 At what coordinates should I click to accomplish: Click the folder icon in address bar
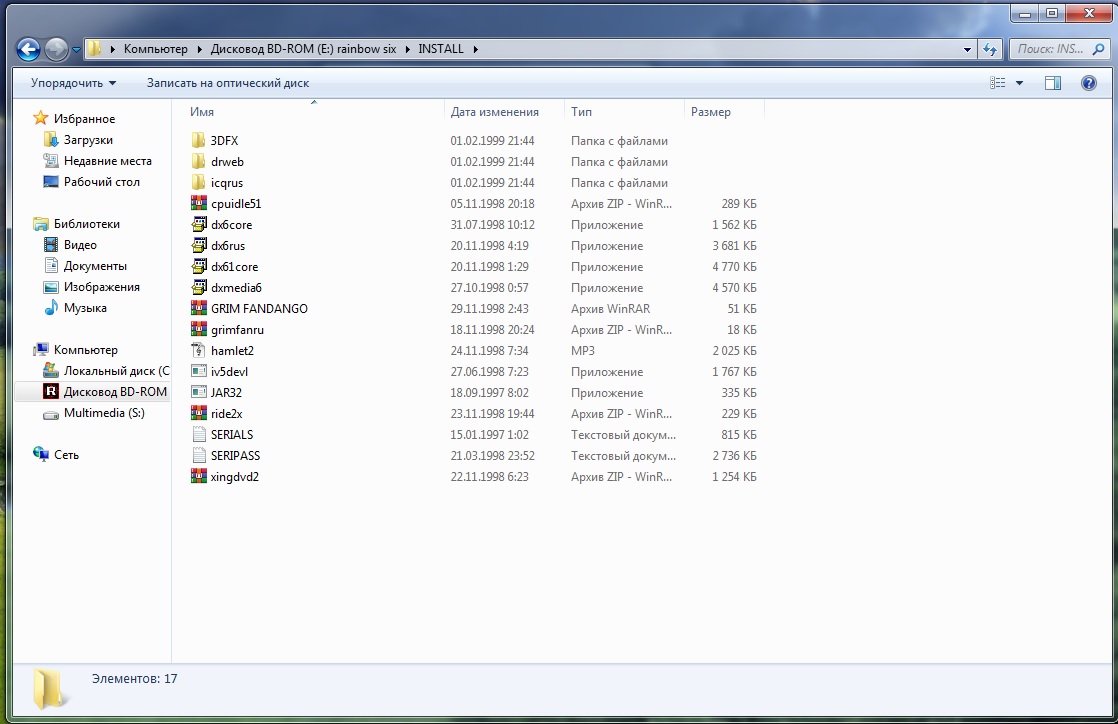tap(94, 49)
